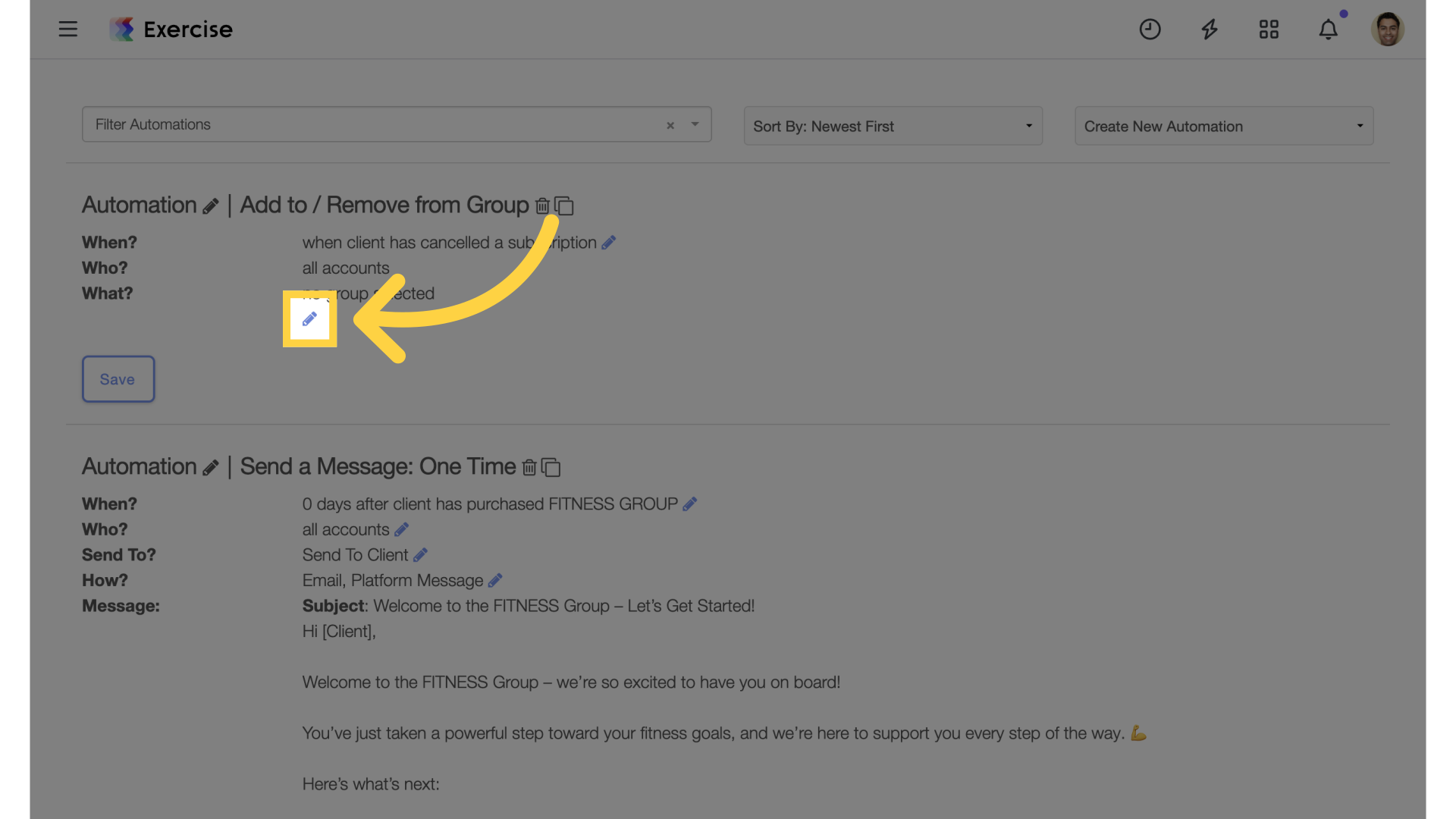Open the hamburger navigation menu

click(x=68, y=29)
